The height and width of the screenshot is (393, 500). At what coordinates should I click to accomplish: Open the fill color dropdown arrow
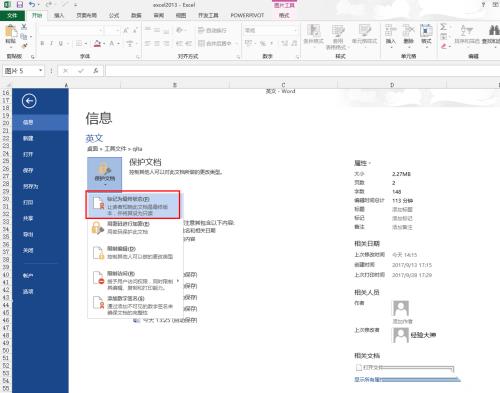pos(104,44)
